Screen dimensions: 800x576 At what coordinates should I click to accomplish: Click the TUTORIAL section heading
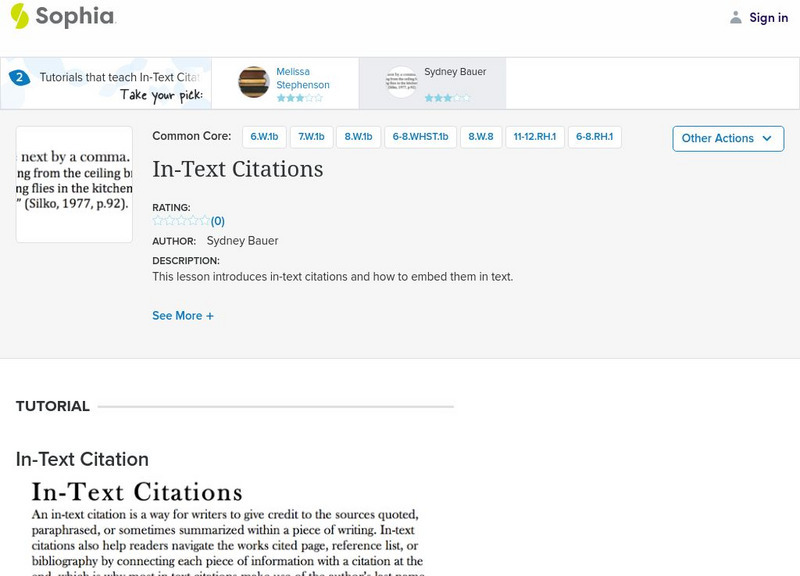tap(53, 407)
